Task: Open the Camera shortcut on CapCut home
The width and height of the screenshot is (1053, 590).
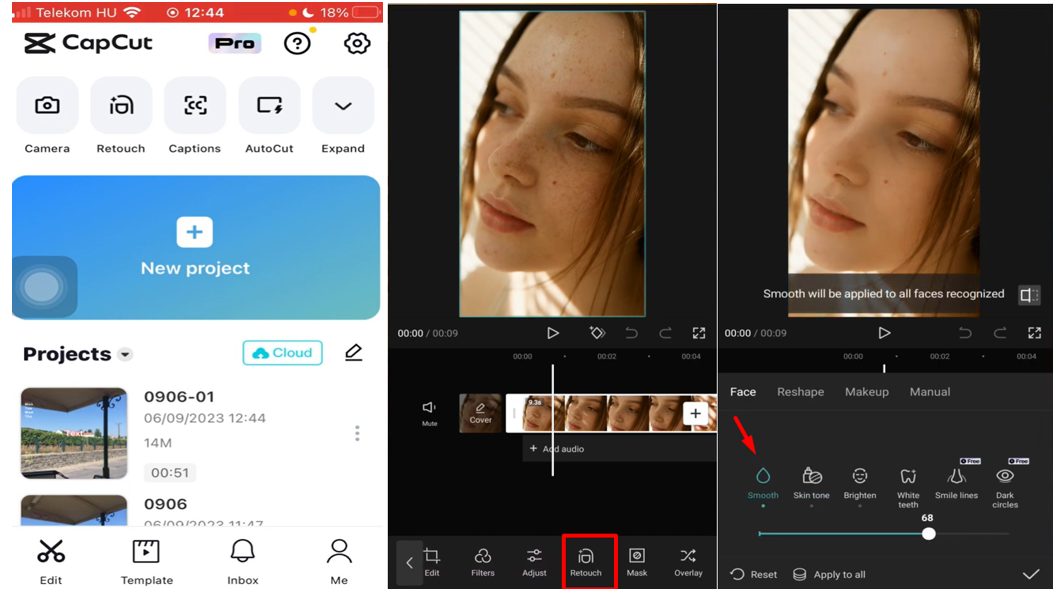Action: pyautogui.click(x=47, y=106)
